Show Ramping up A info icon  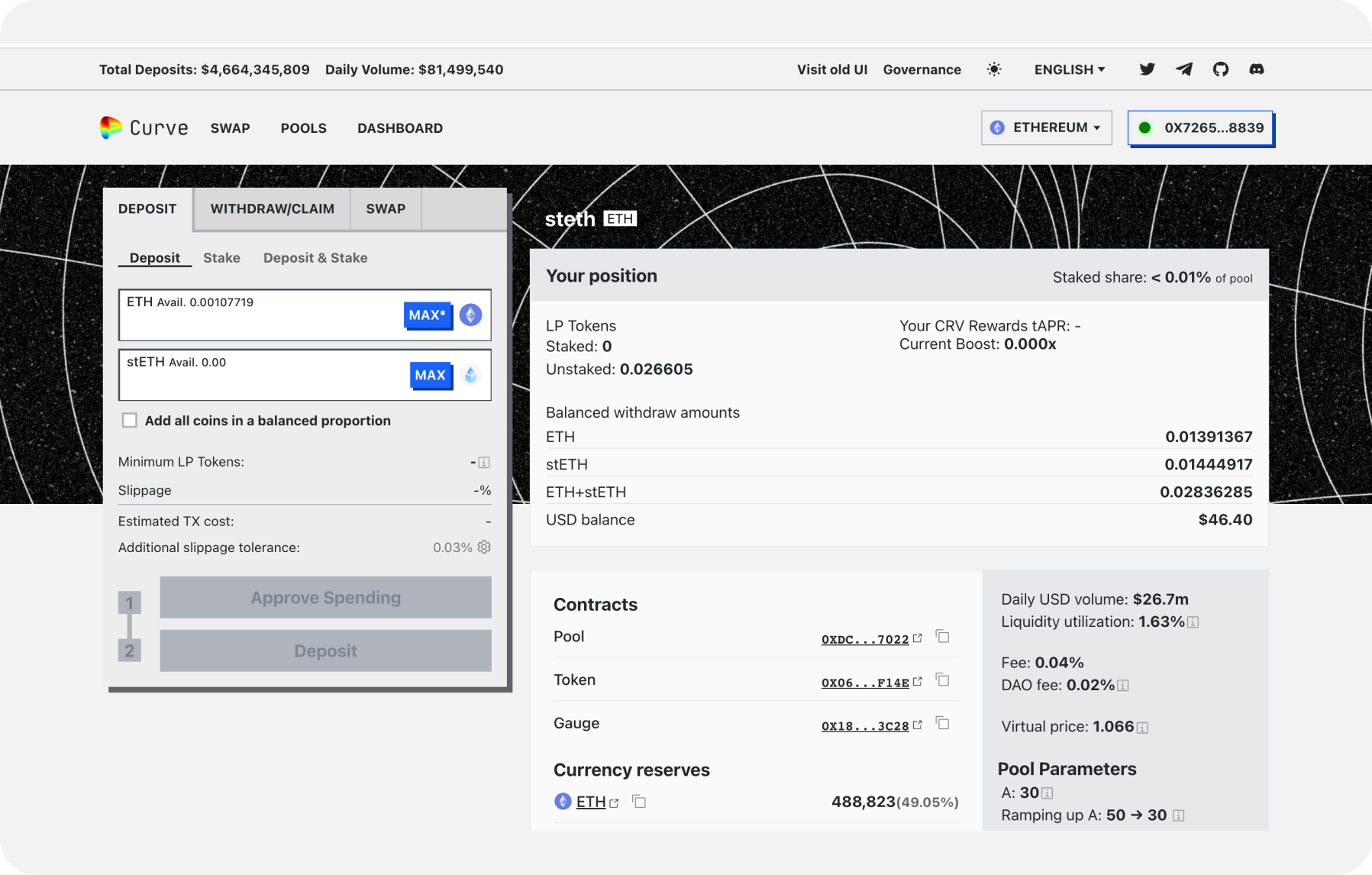(x=1179, y=815)
